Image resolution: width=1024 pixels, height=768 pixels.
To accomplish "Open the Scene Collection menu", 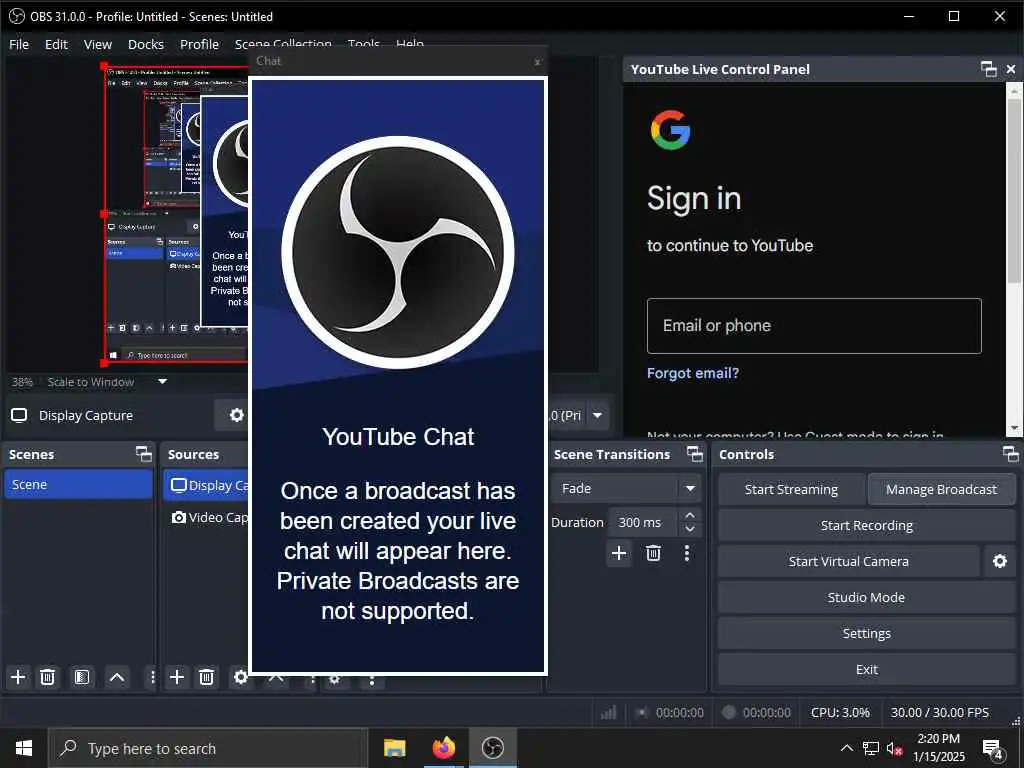I will [x=283, y=44].
